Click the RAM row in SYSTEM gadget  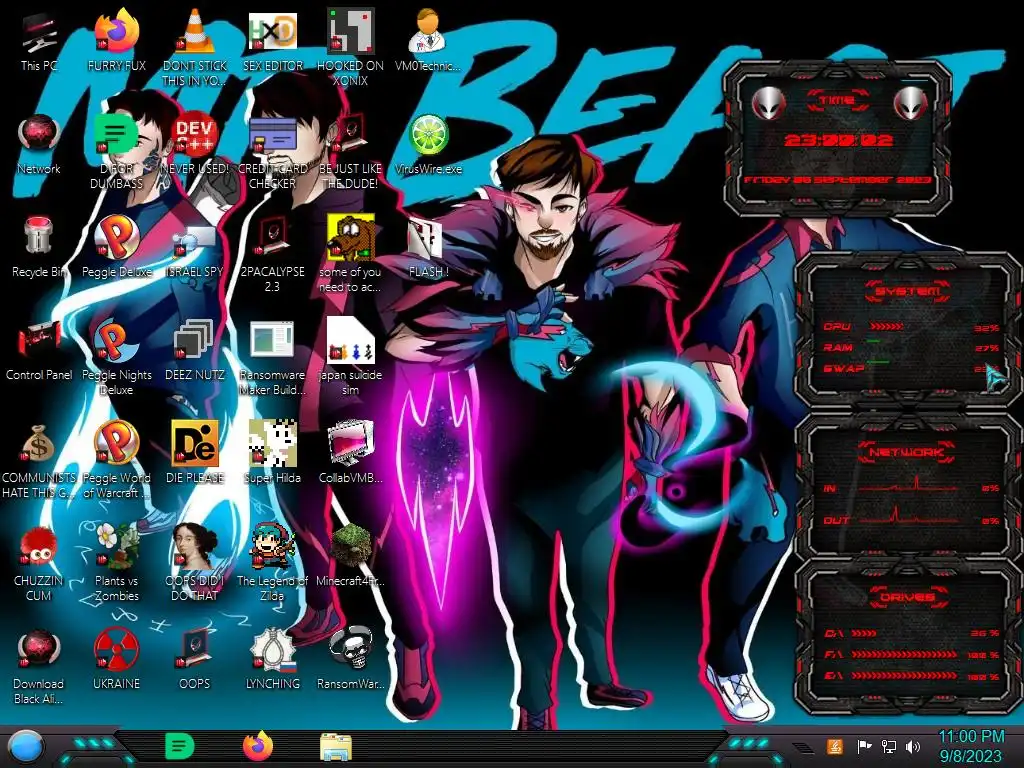tap(912, 347)
